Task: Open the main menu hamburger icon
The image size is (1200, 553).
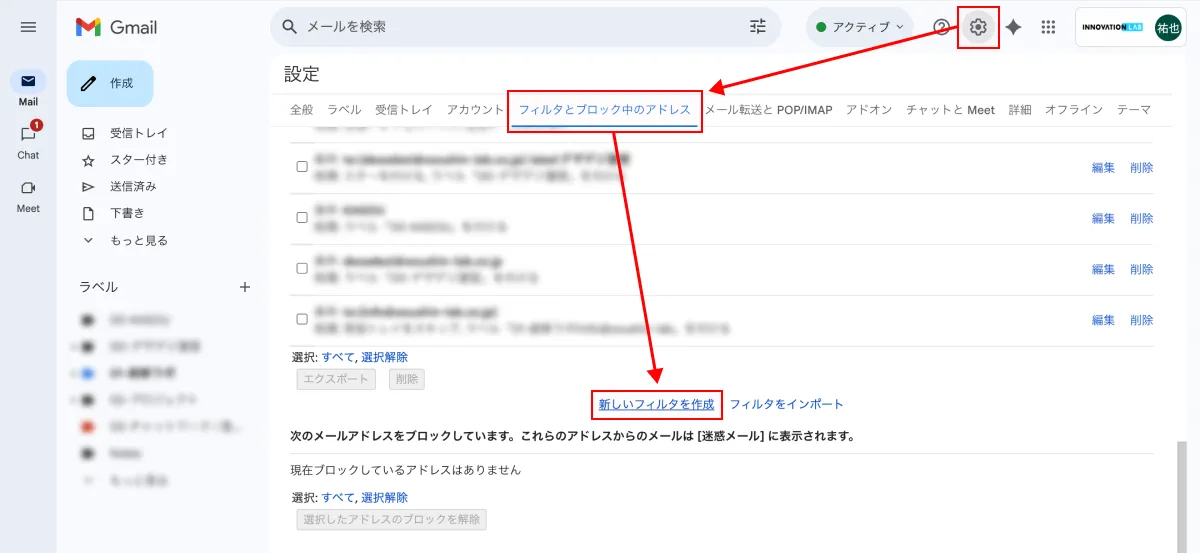Action: (x=28, y=27)
